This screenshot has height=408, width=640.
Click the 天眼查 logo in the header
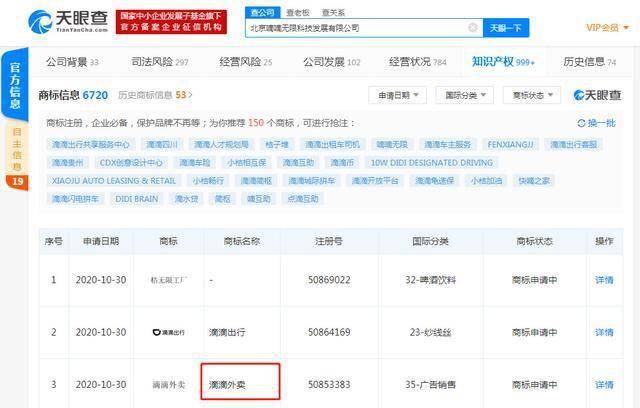coord(68,21)
